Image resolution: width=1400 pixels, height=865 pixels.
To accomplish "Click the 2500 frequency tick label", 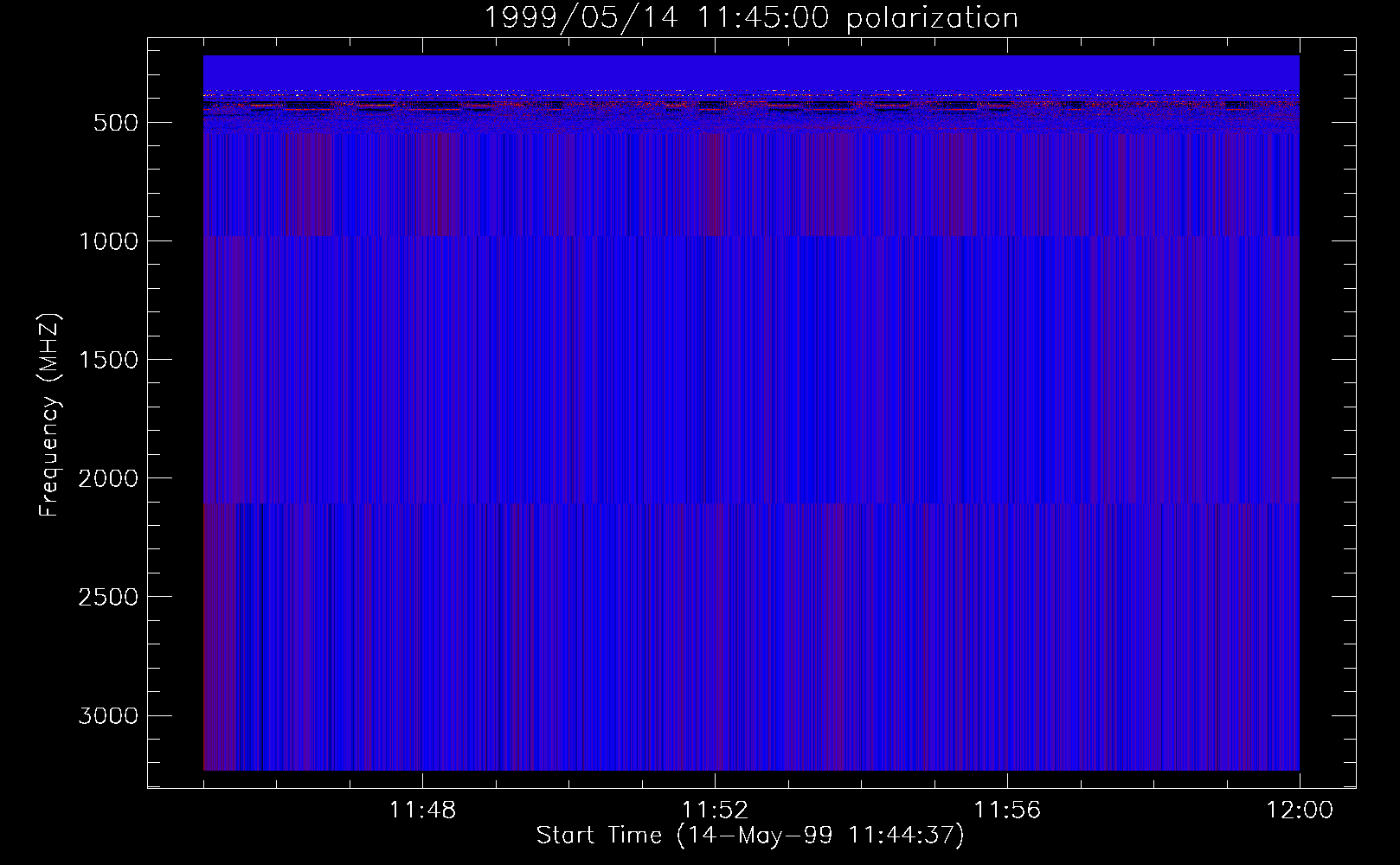I will (108, 597).
